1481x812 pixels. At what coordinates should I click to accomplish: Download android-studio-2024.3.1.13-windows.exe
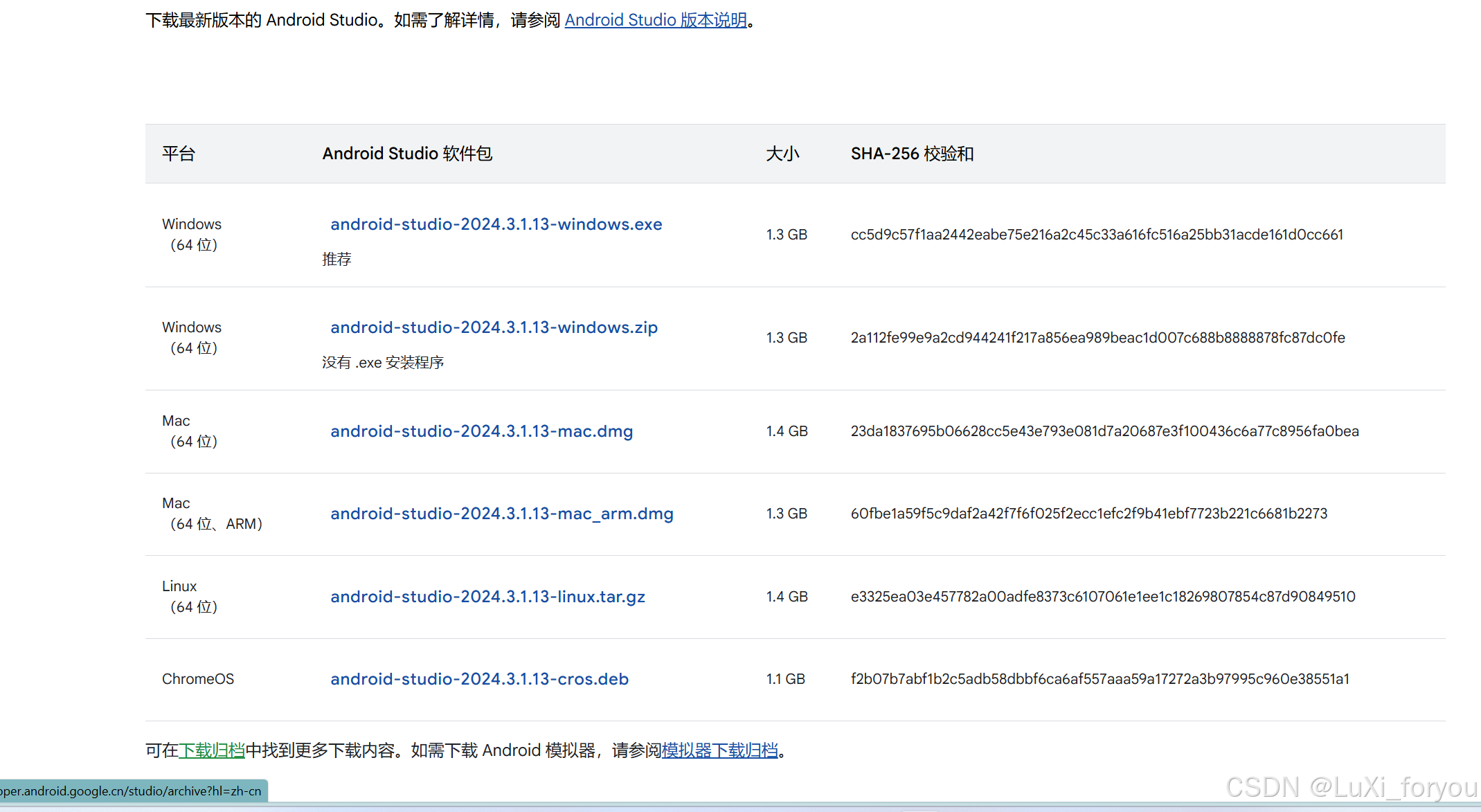pos(496,224)
